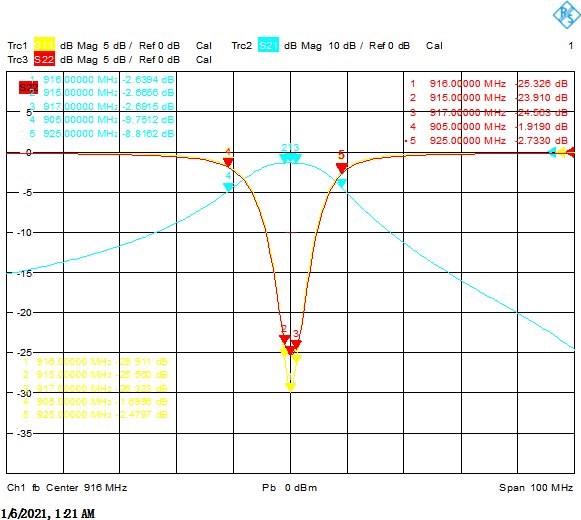Image resolution: width=581 pixels, height=520 pixels.
Task: Select the yellow S11 trace label
Action: coord(44,46)
